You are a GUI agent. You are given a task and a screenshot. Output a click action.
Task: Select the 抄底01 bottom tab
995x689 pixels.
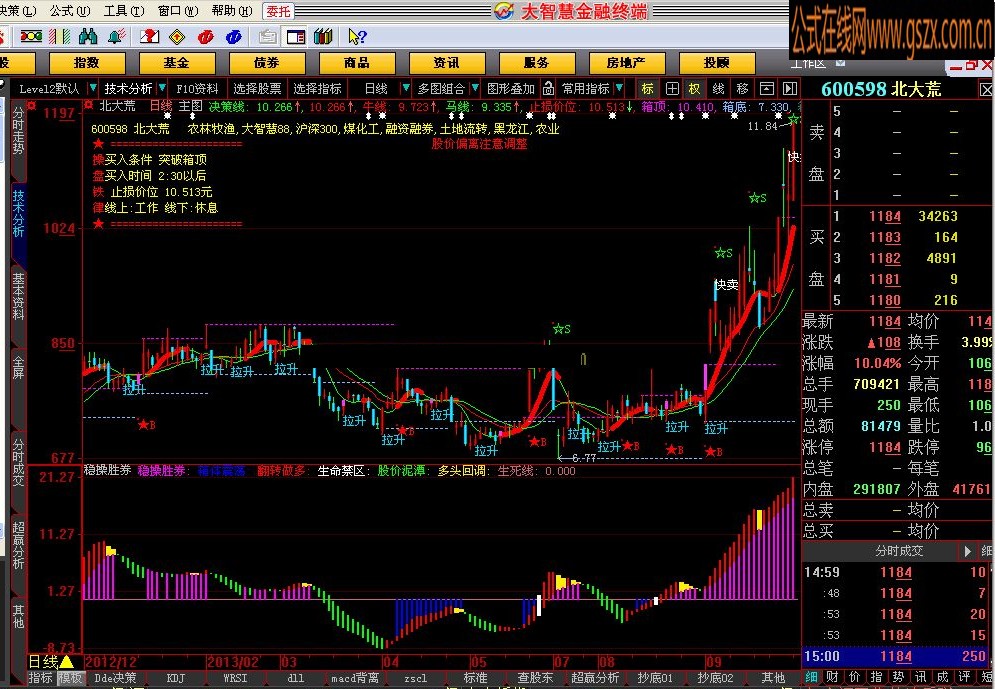655,678
